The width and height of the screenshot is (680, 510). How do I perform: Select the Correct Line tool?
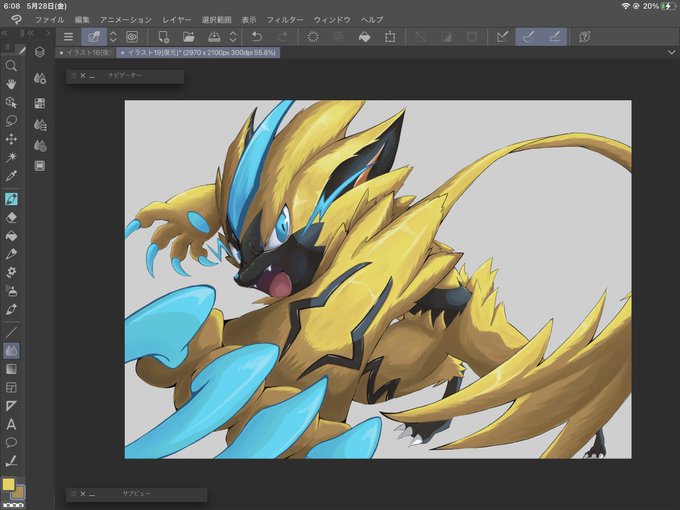click(x=11, y=461)
